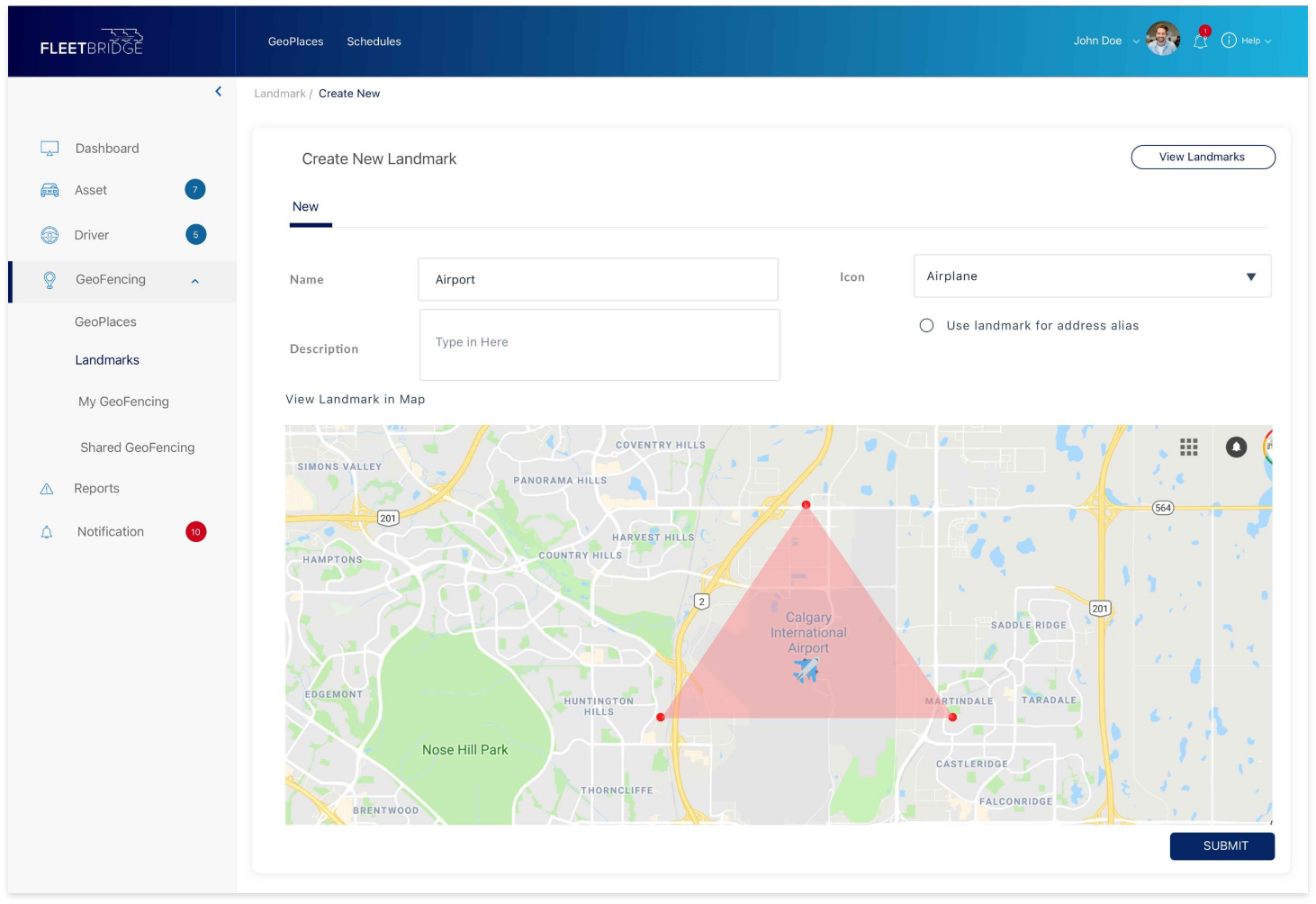Image resolution: width=1316 pixels, height=904 pixels.
Task: Click the Driver steering wheel icon
Action: click(50, 235)
